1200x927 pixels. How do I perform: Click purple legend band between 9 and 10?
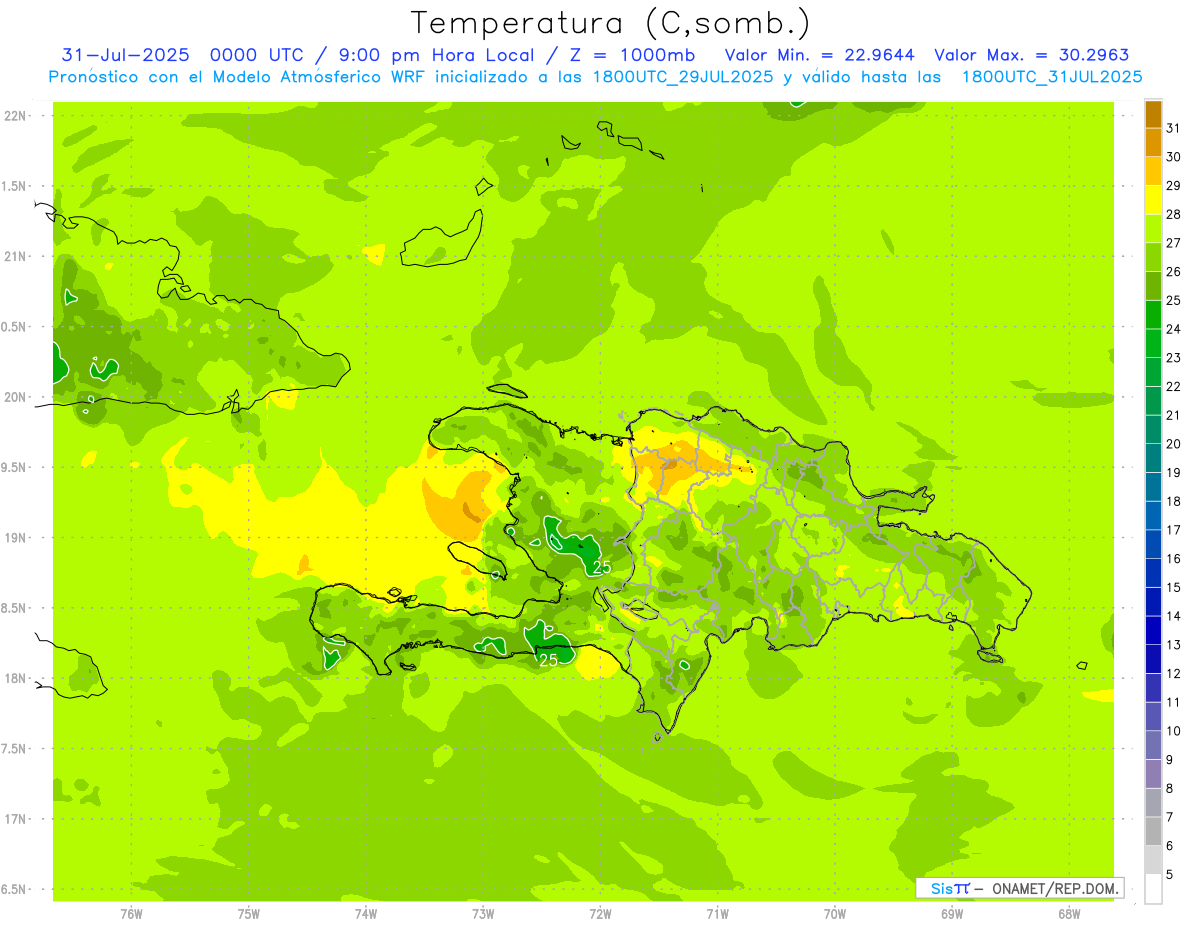[1153, 746]
